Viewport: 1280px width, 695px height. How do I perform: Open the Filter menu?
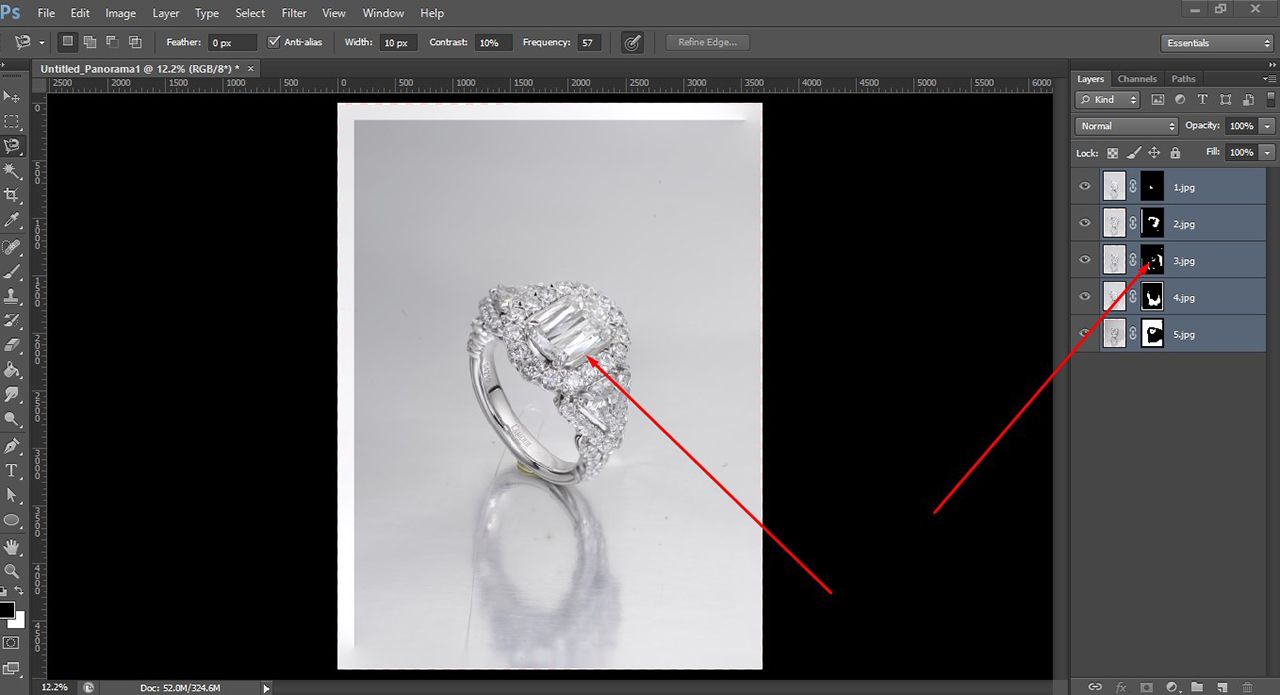click(x=293, y=13)
